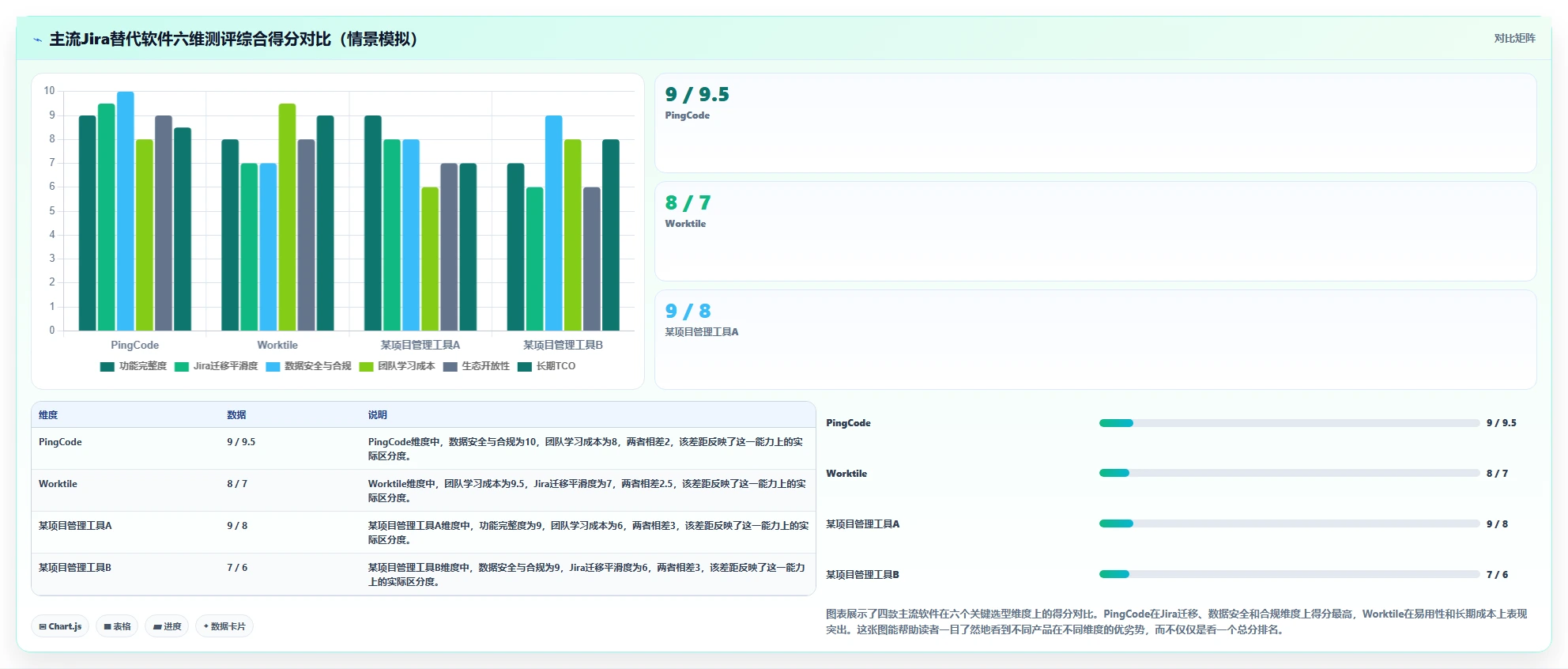Viewport: 1568px width, 669px height.
Task: Click the 9 / 9.5 value beside PingCode progress
Action: pyautogui.click(x=1502, y=423)
